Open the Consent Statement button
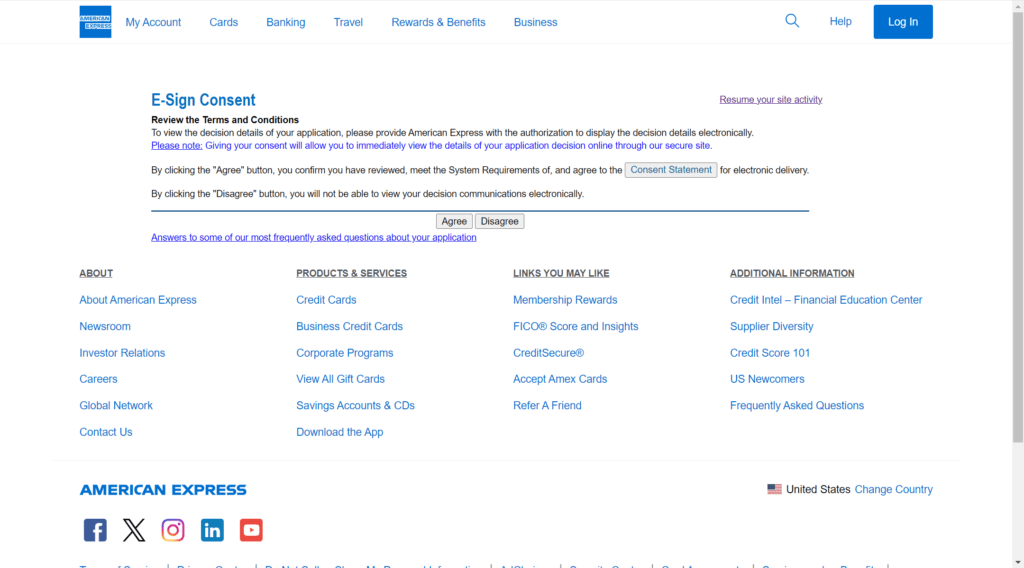 point(671,170)
